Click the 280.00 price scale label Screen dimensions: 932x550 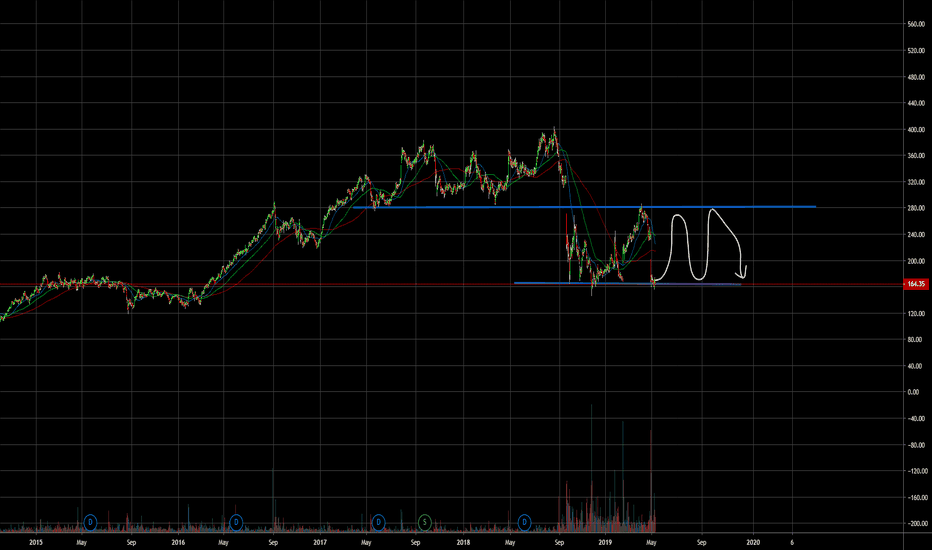(x=916, y=208)
